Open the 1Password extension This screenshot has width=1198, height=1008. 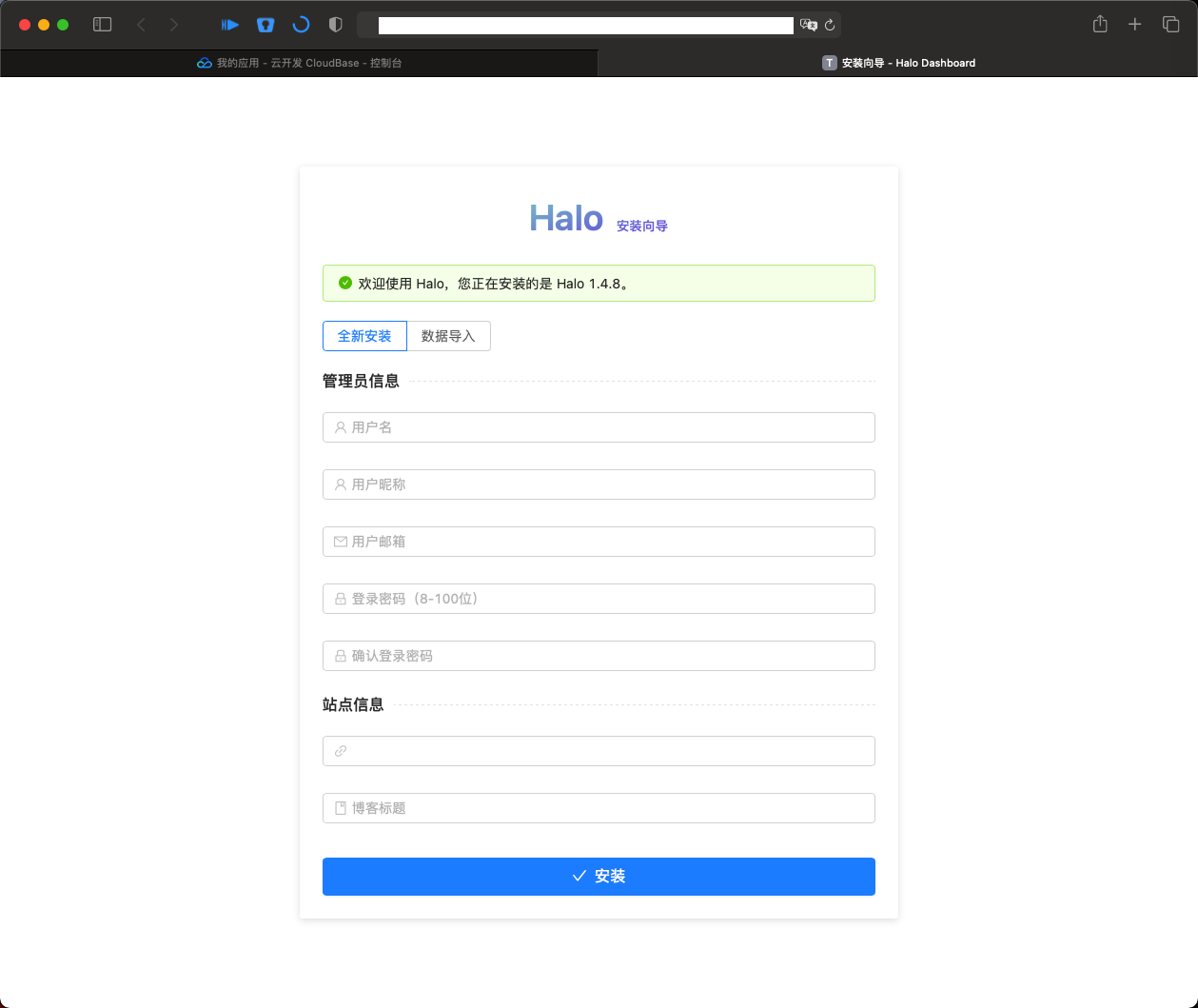click(x=265, y=25)
